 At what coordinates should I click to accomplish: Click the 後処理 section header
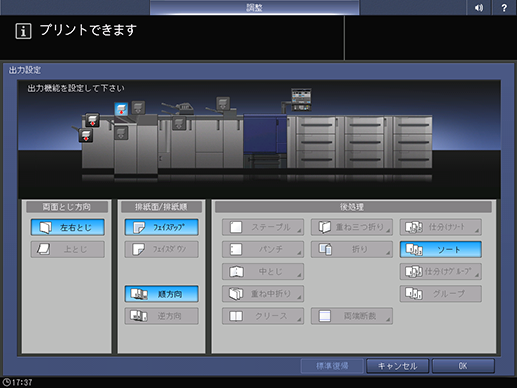353,207
